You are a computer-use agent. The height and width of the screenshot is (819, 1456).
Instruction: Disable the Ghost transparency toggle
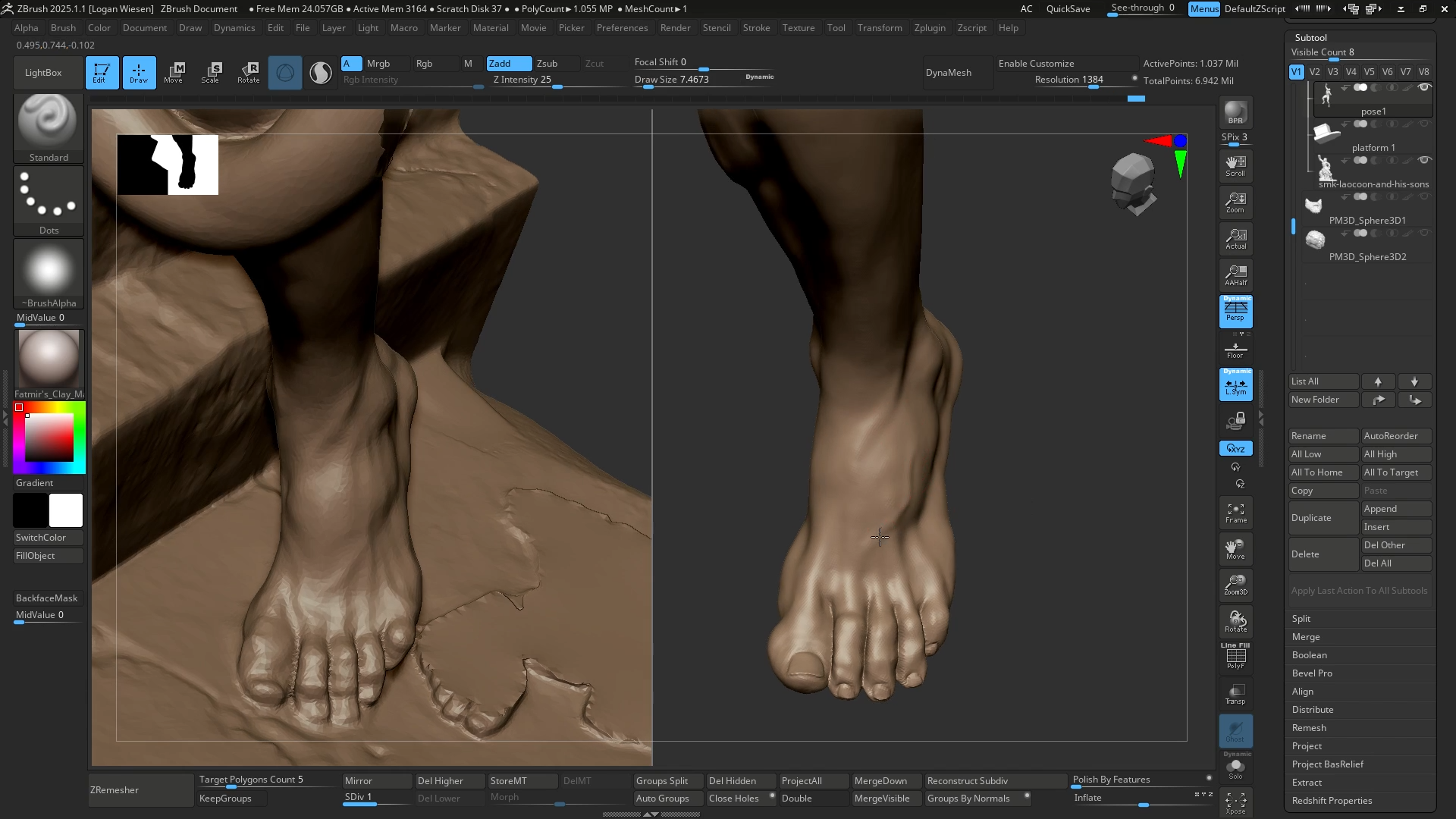pos(1235,732)
